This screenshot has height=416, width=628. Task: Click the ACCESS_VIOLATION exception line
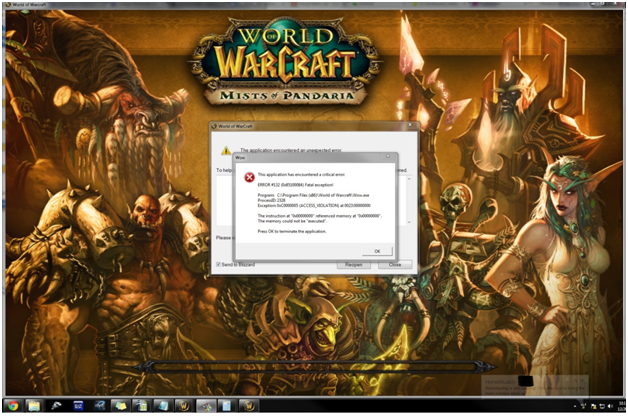(x=314, y=205)
